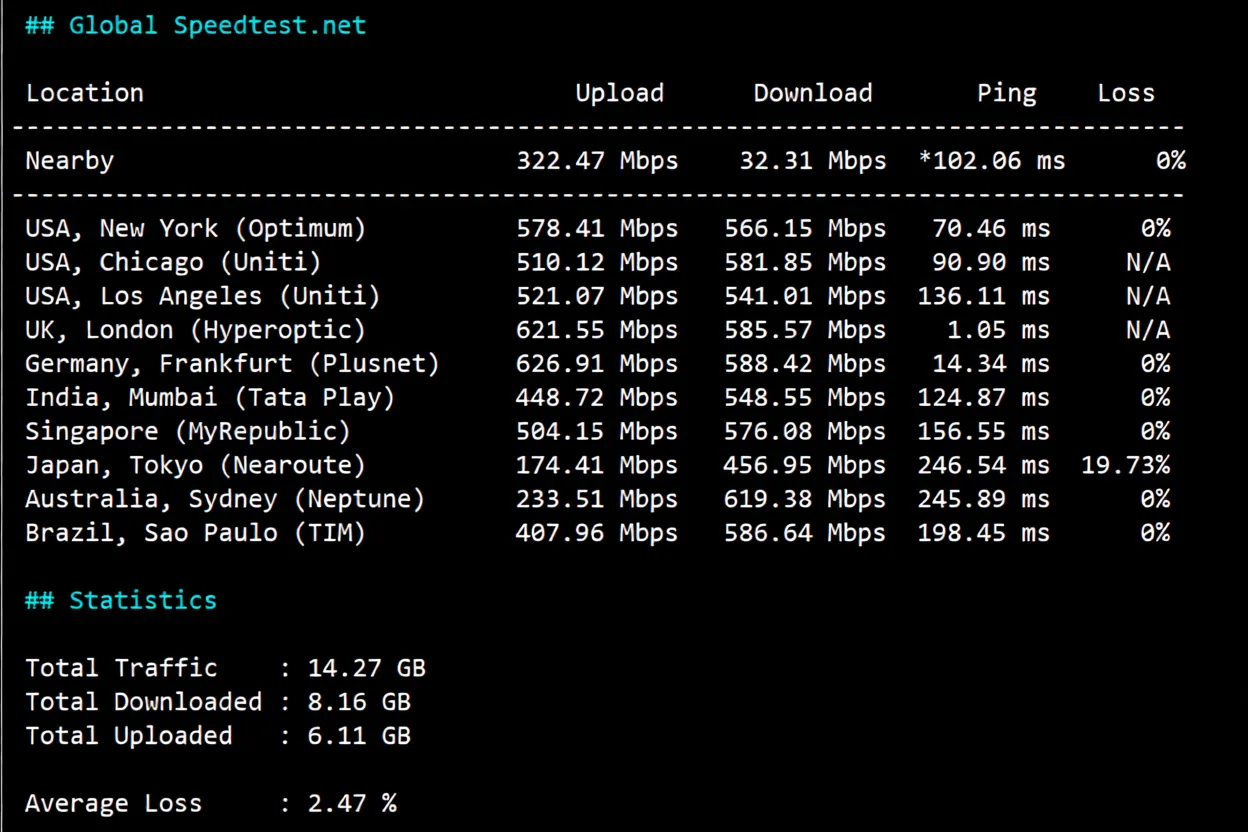The height and width of the screenshot is (832, 1248).
Task: Select Sydney upload '233.51 Mbps'
Action: pos(597,499)
